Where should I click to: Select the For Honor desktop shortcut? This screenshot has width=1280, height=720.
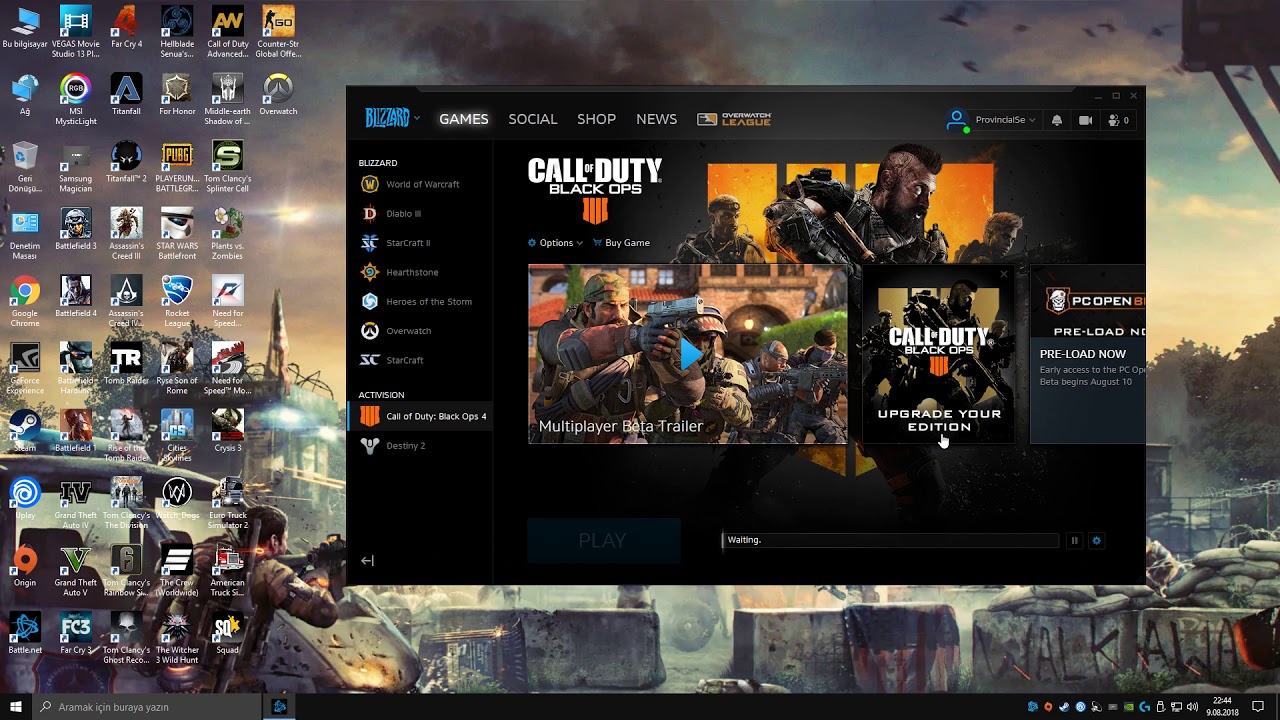tap(177, 95)
